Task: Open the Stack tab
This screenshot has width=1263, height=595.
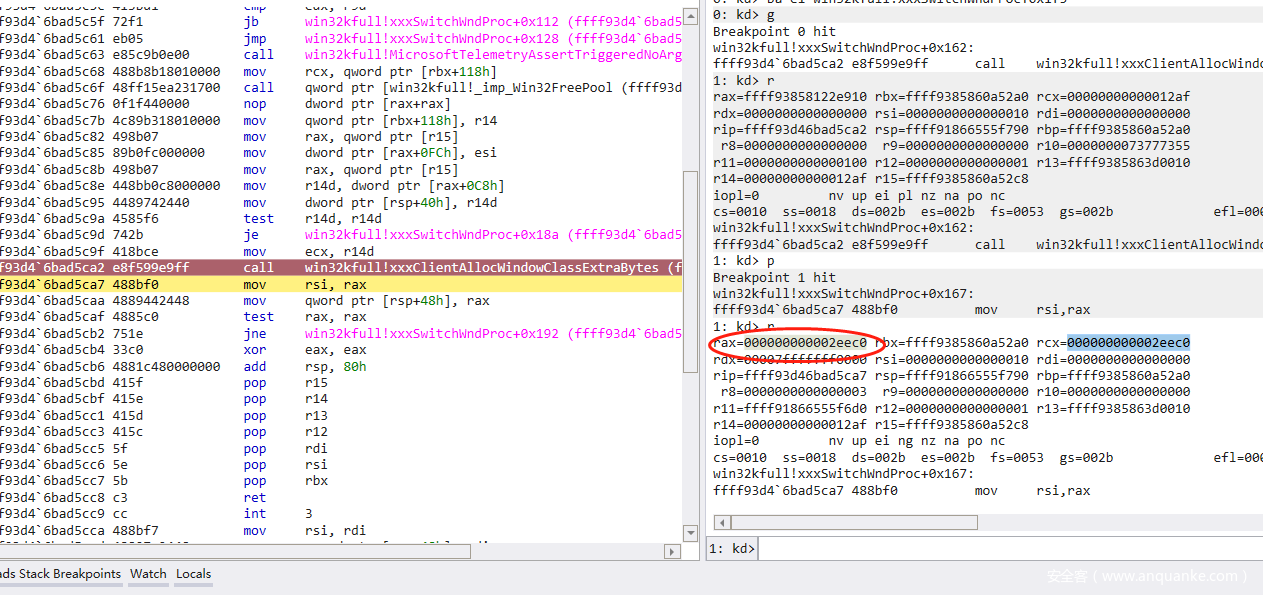Action: point(35,574)
